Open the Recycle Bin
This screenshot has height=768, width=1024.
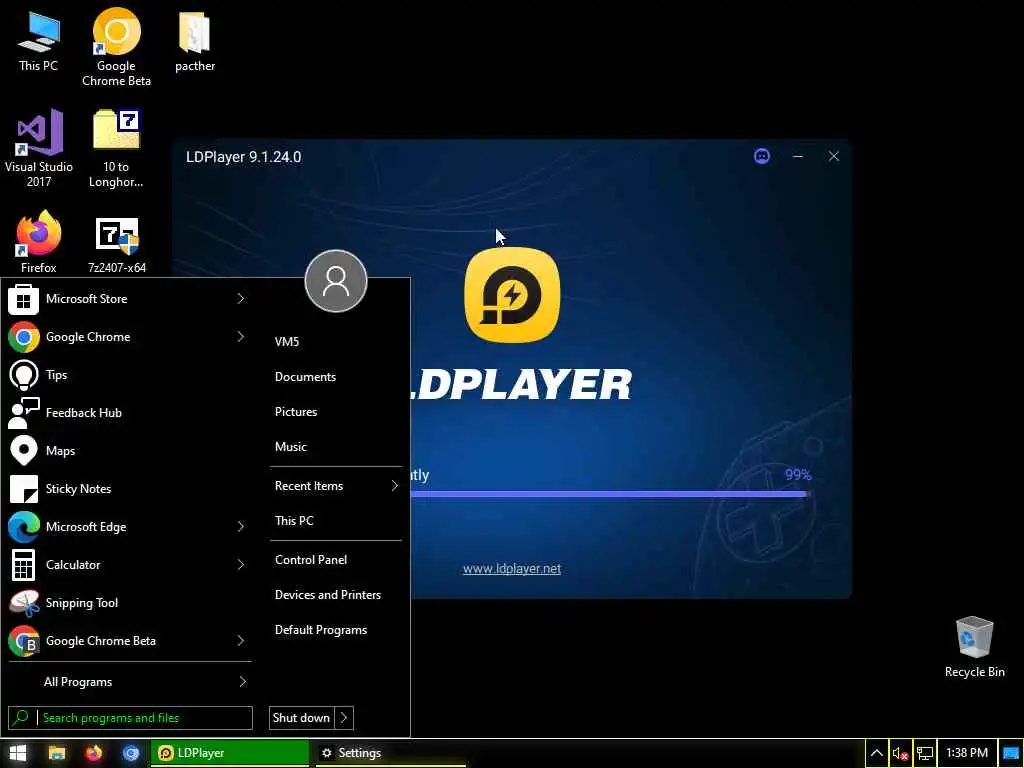(974, 647)
